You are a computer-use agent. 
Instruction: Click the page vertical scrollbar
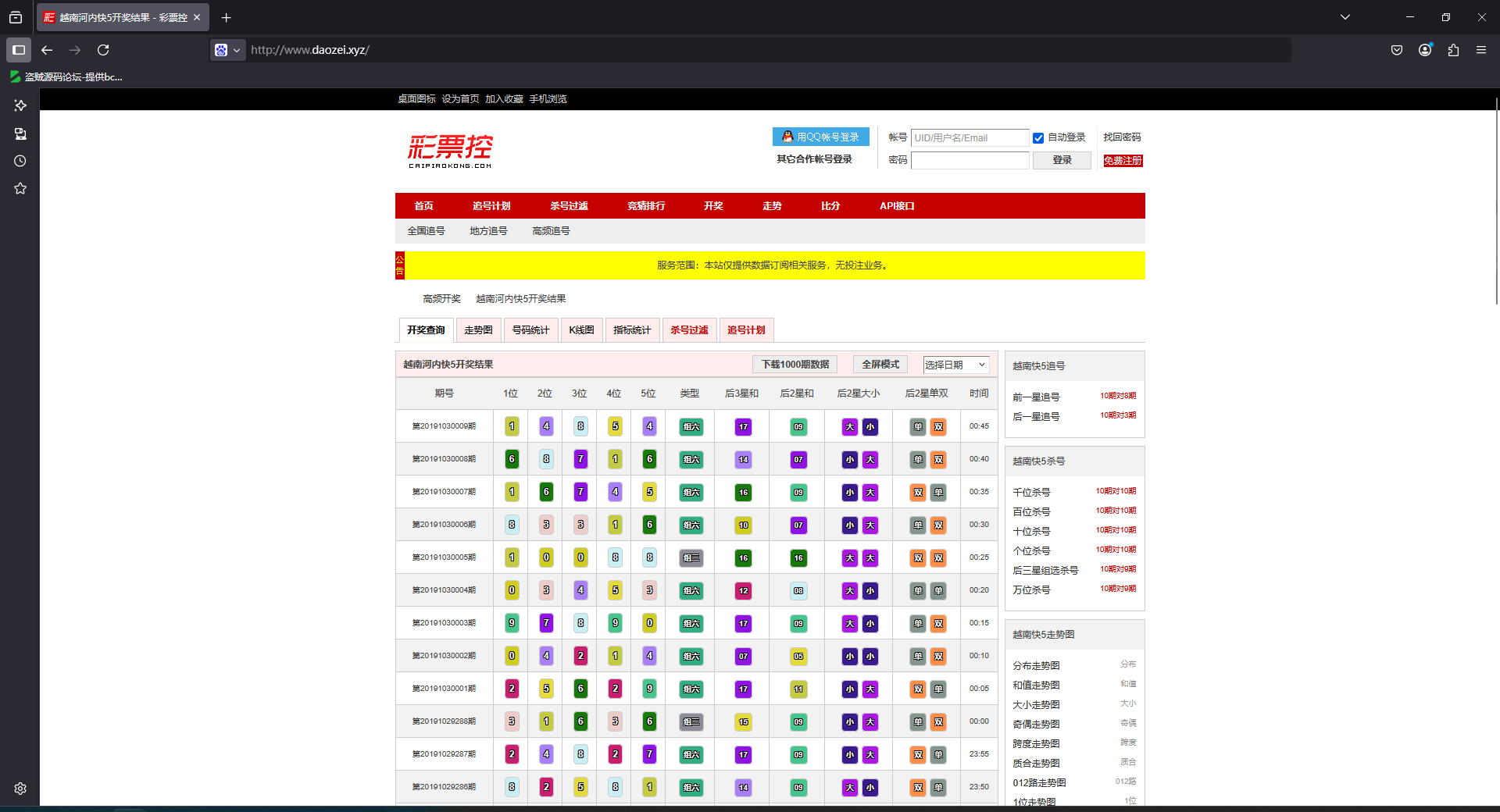[1496, 203]
